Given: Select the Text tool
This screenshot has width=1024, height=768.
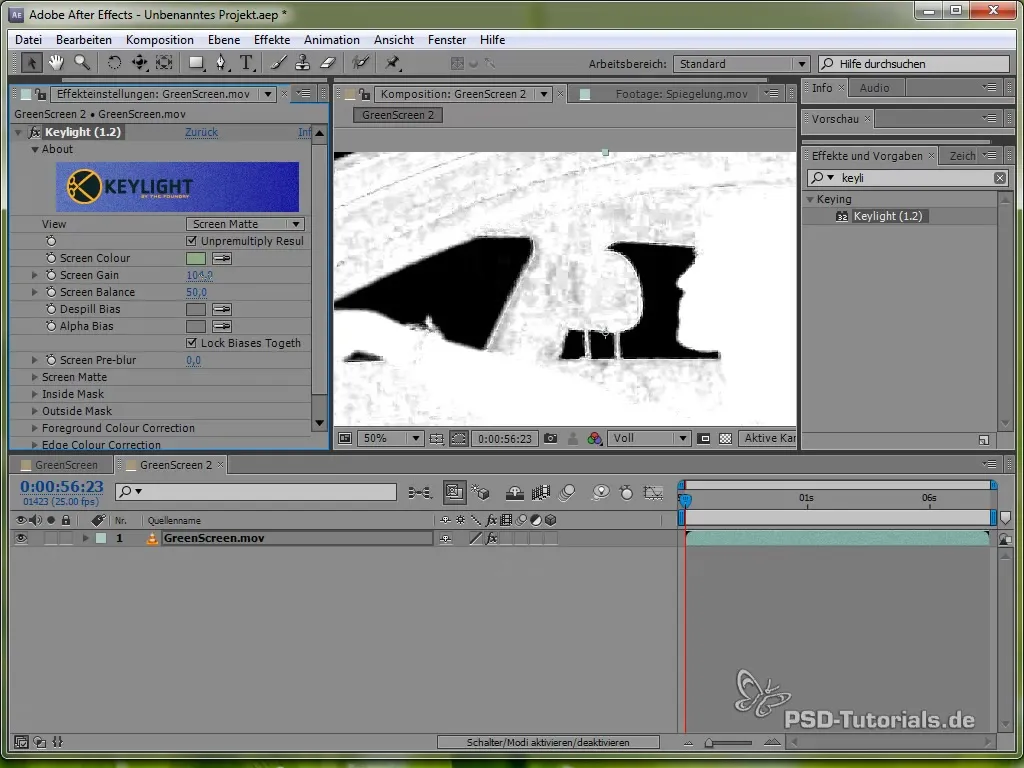Looking at the screenshot, I should (246, 63).
